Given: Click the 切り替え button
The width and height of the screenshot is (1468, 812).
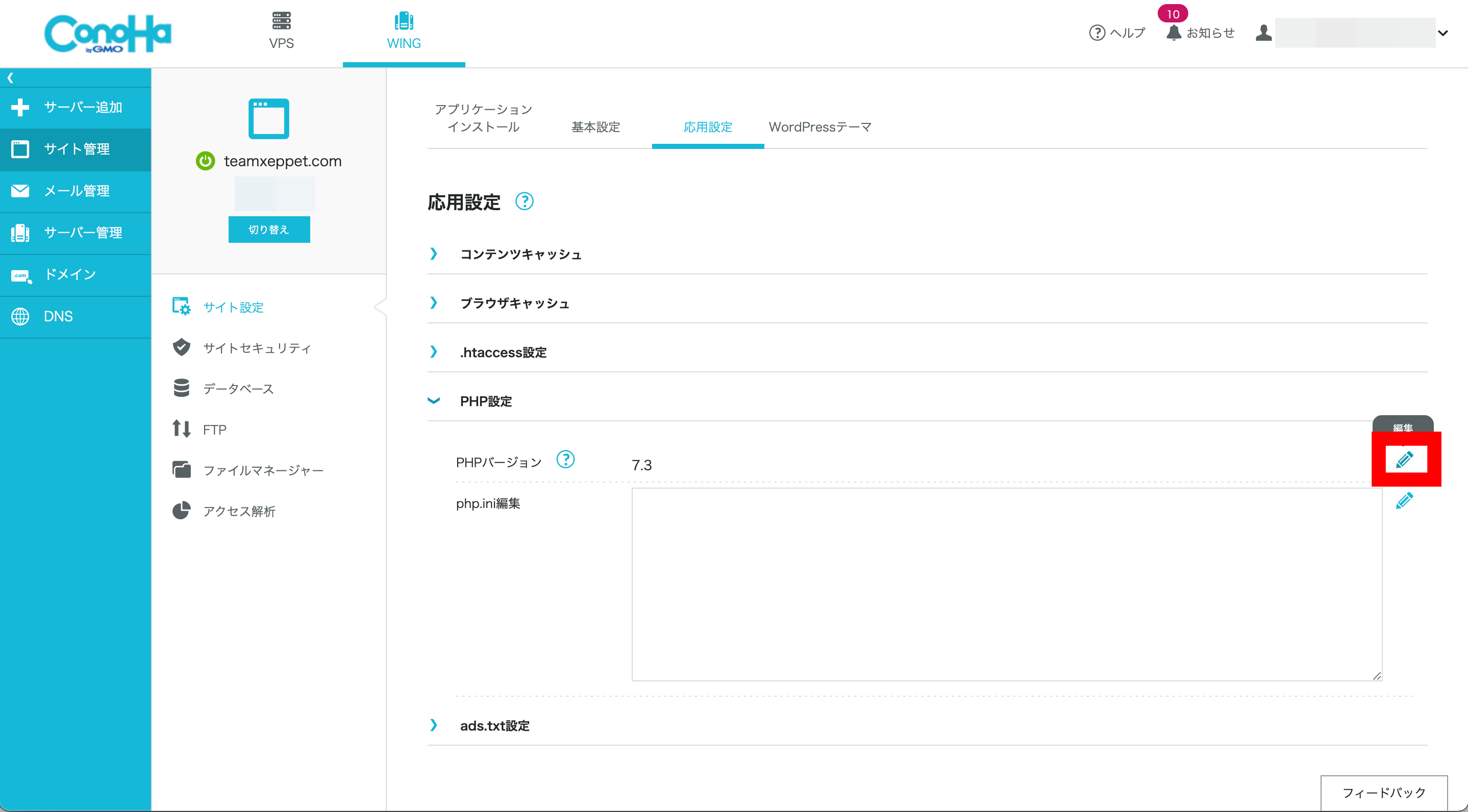Looking at the screenshot, I should pyautogui.click(x=269, y=230).
